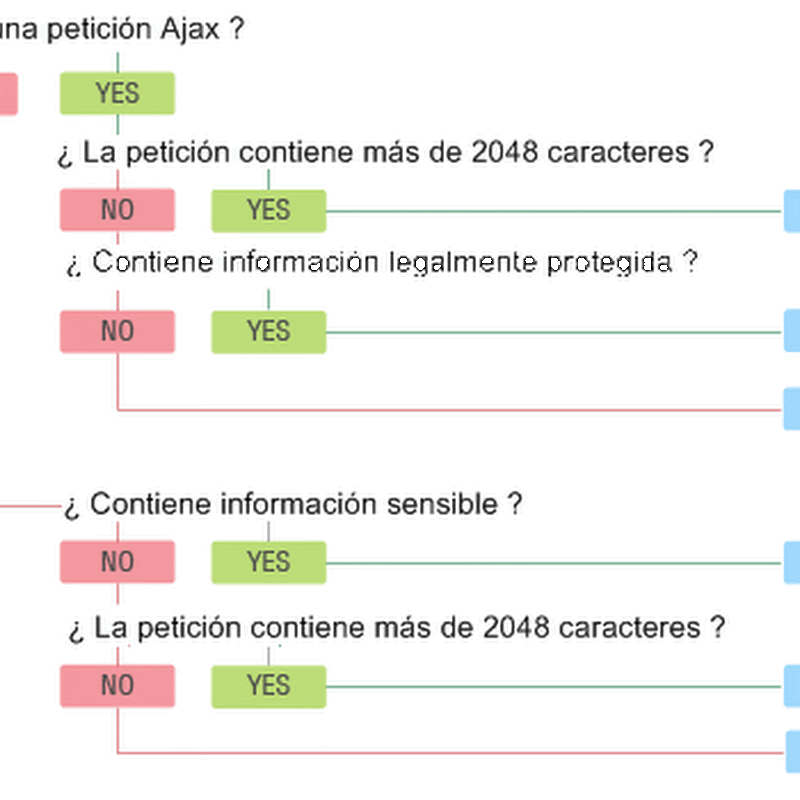Select the 'Contiene información sensible' question
The width and height of the screenshot is (800, 800).
point(293,505)
